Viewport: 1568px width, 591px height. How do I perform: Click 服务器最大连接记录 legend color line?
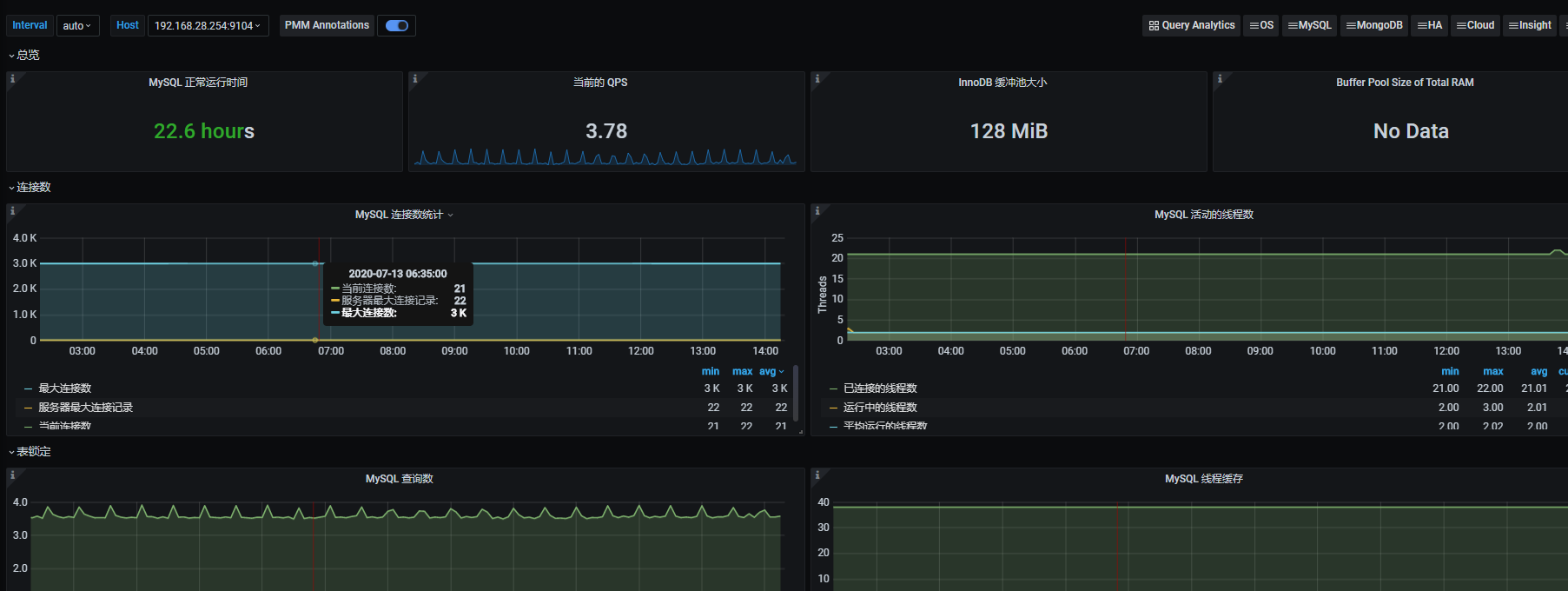point(29,408)
